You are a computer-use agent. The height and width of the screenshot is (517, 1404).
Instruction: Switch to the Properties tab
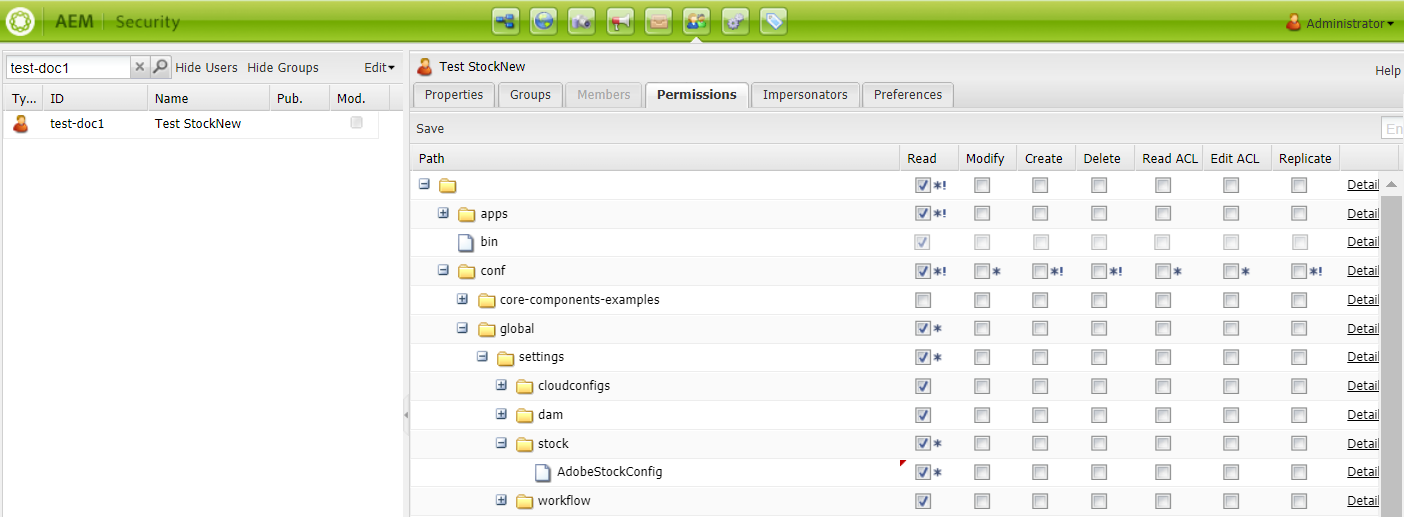click(x=454, y=95)
